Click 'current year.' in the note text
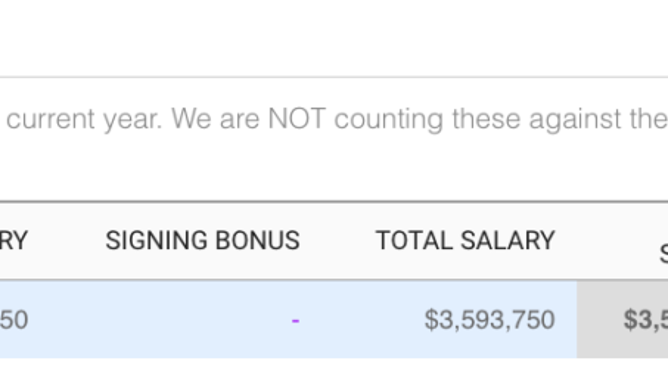Screen dimensions: 668x376 (84, 119)
